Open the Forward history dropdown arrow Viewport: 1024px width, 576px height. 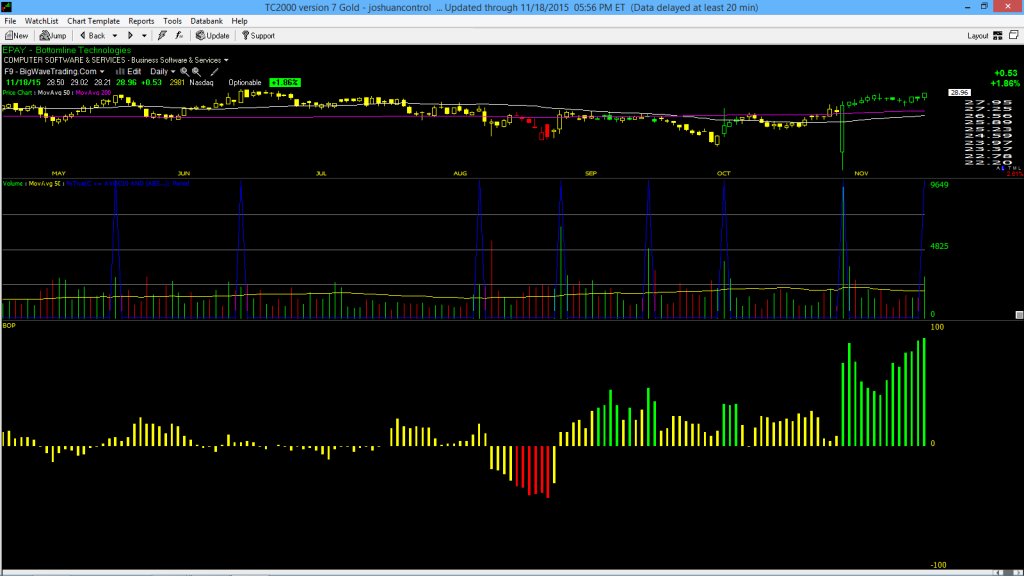point(144,36)
